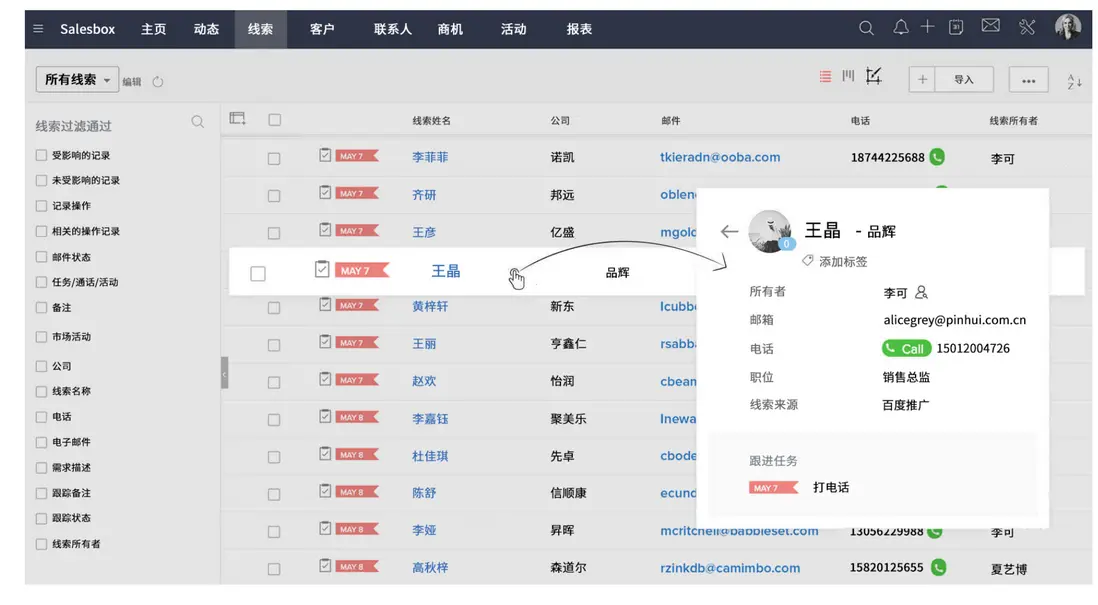Enable the 受影响的记录 filter
This screenshot has height=605, width=1098.
pyautogui.click(x=41, y=155)
